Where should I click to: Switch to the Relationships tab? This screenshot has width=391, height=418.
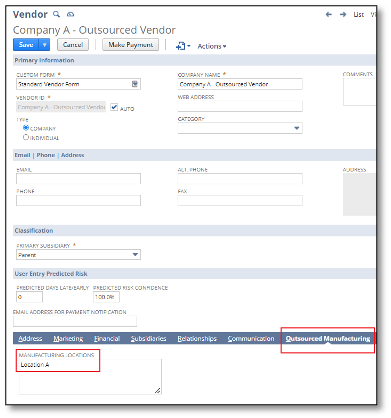[197, 338]
